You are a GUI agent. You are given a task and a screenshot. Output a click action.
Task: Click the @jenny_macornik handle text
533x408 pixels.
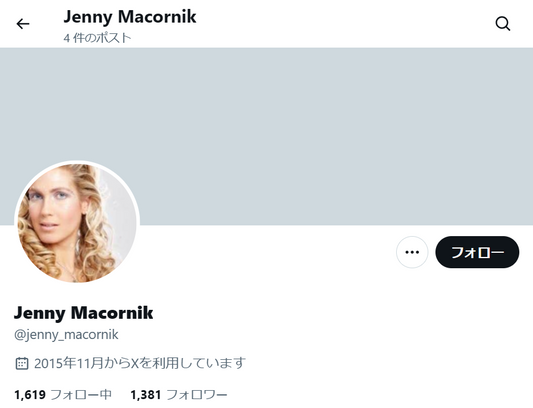coord(66,335)
